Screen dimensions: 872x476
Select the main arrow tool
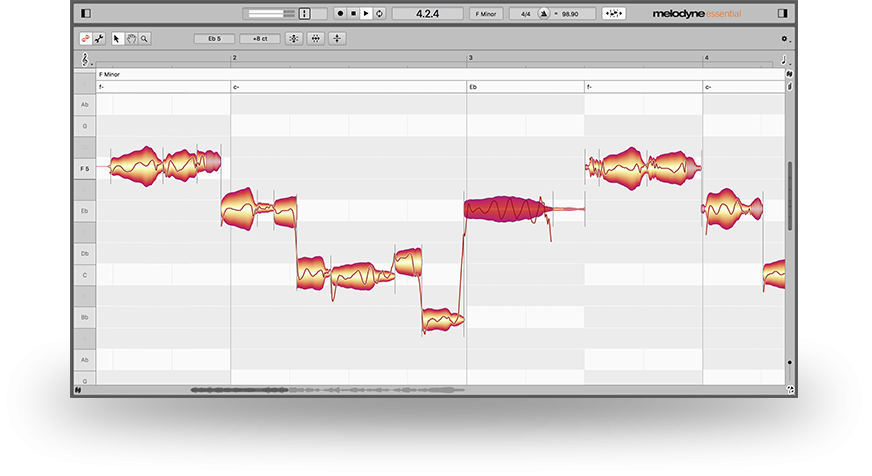tap(118, 39)
